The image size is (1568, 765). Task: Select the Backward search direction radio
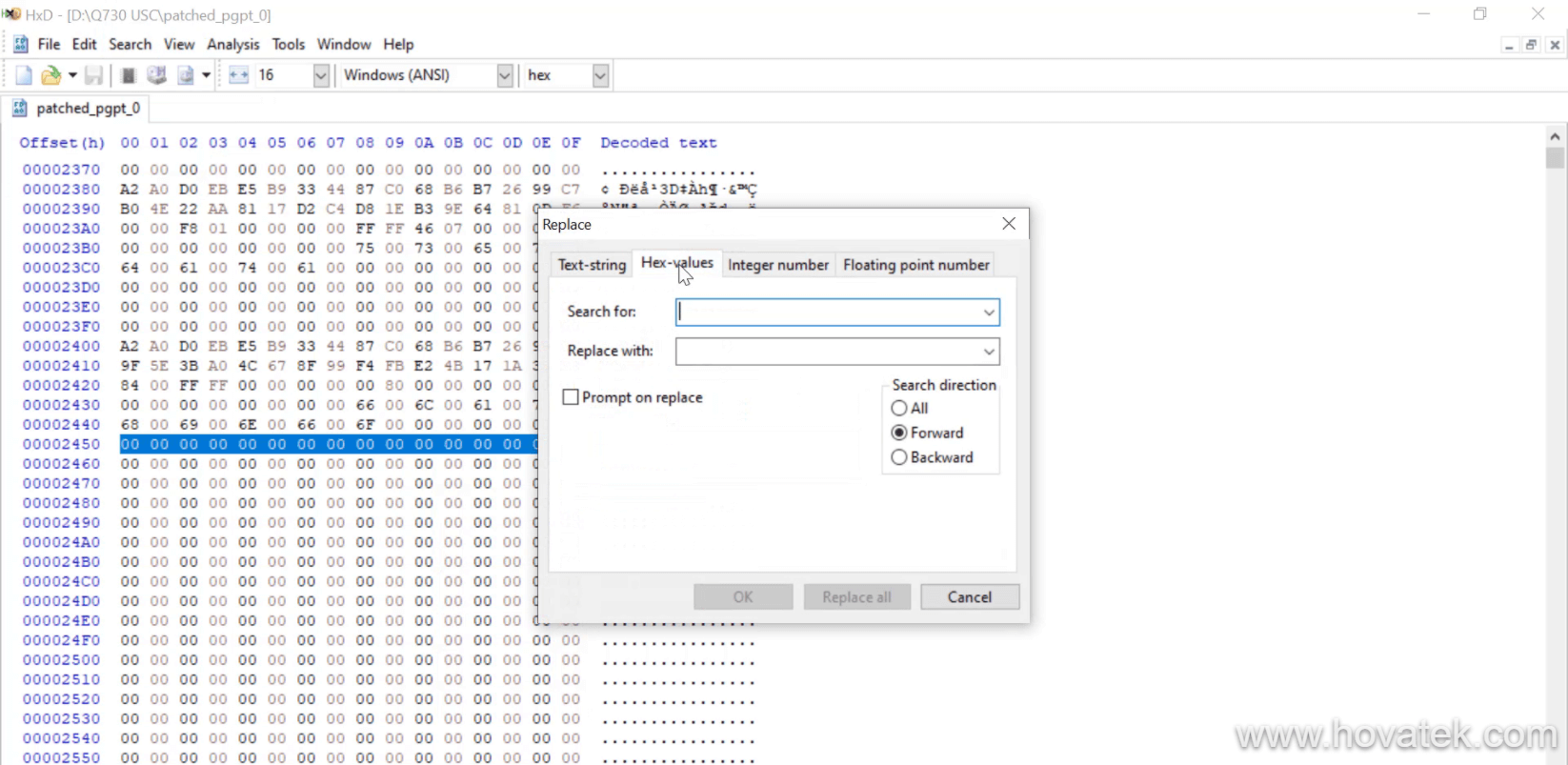[899, 457]
